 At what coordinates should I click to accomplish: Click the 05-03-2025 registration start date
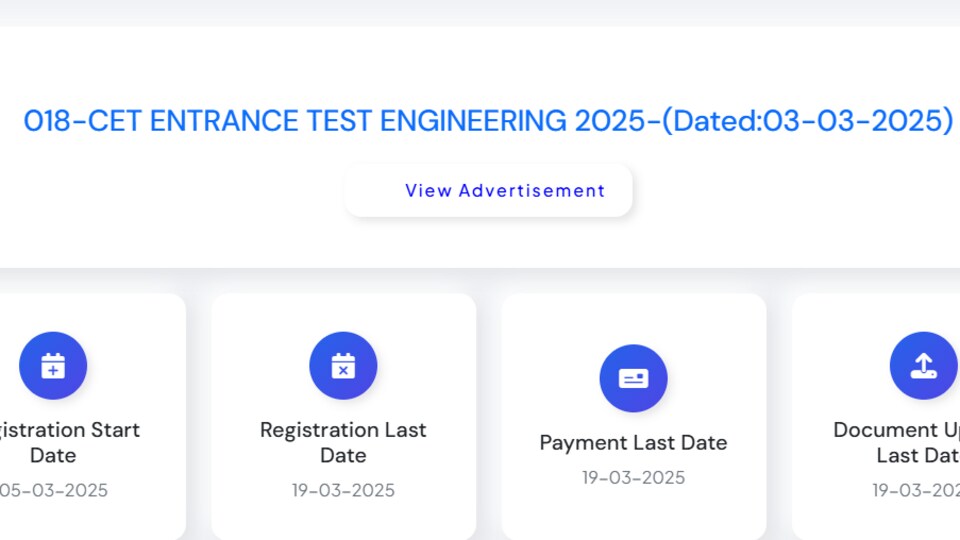coord(53,490)
